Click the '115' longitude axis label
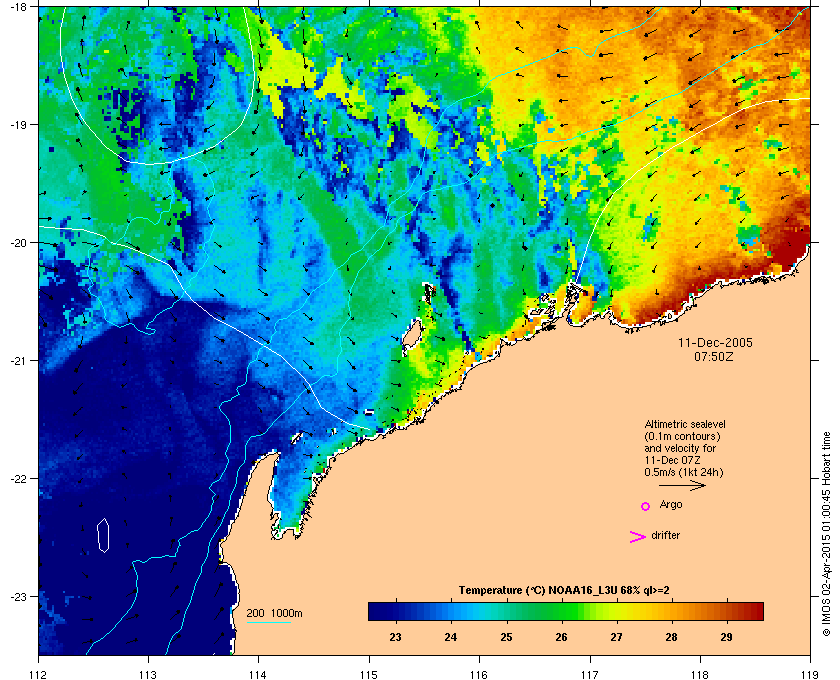 tap(369, 675)
